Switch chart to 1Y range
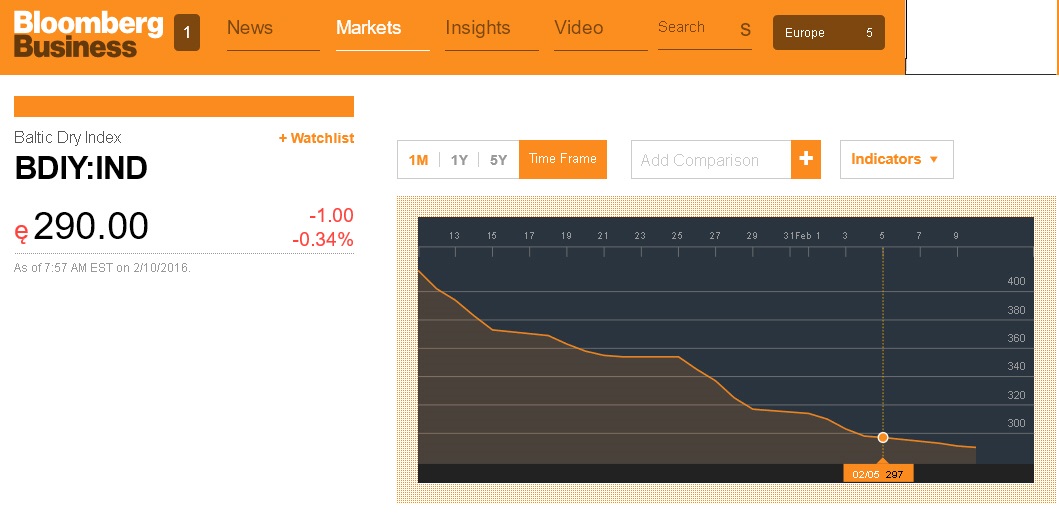 [459, 160]
